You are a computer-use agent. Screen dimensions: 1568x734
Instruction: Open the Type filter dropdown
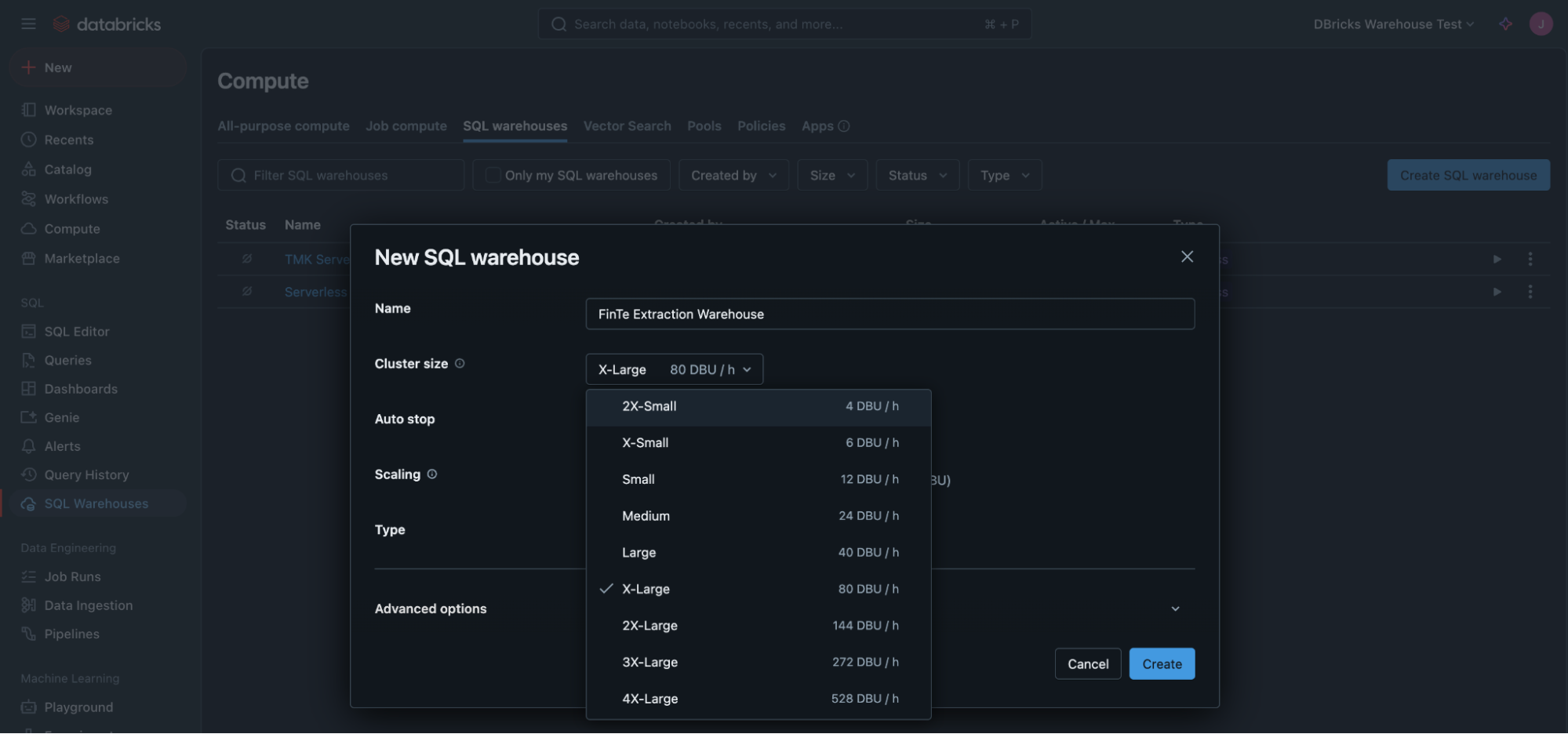1005,175
